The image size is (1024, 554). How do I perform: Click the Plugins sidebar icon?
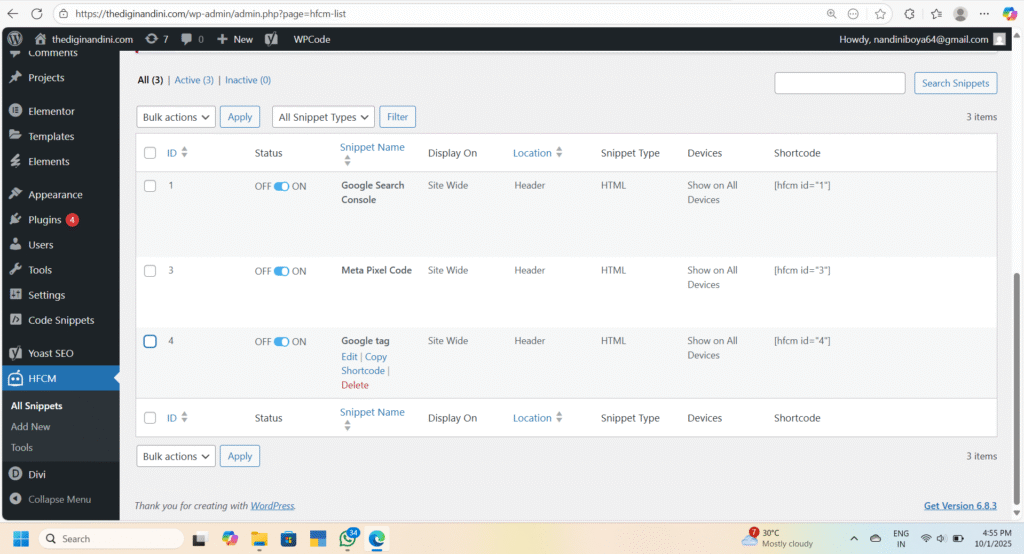15,220
